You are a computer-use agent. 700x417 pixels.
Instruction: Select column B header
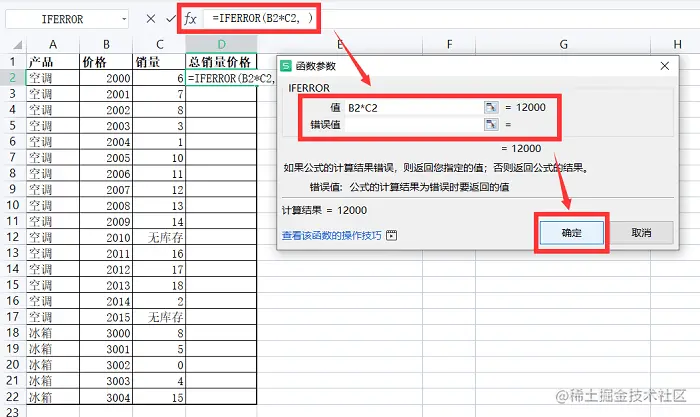[x=106, y=45]
